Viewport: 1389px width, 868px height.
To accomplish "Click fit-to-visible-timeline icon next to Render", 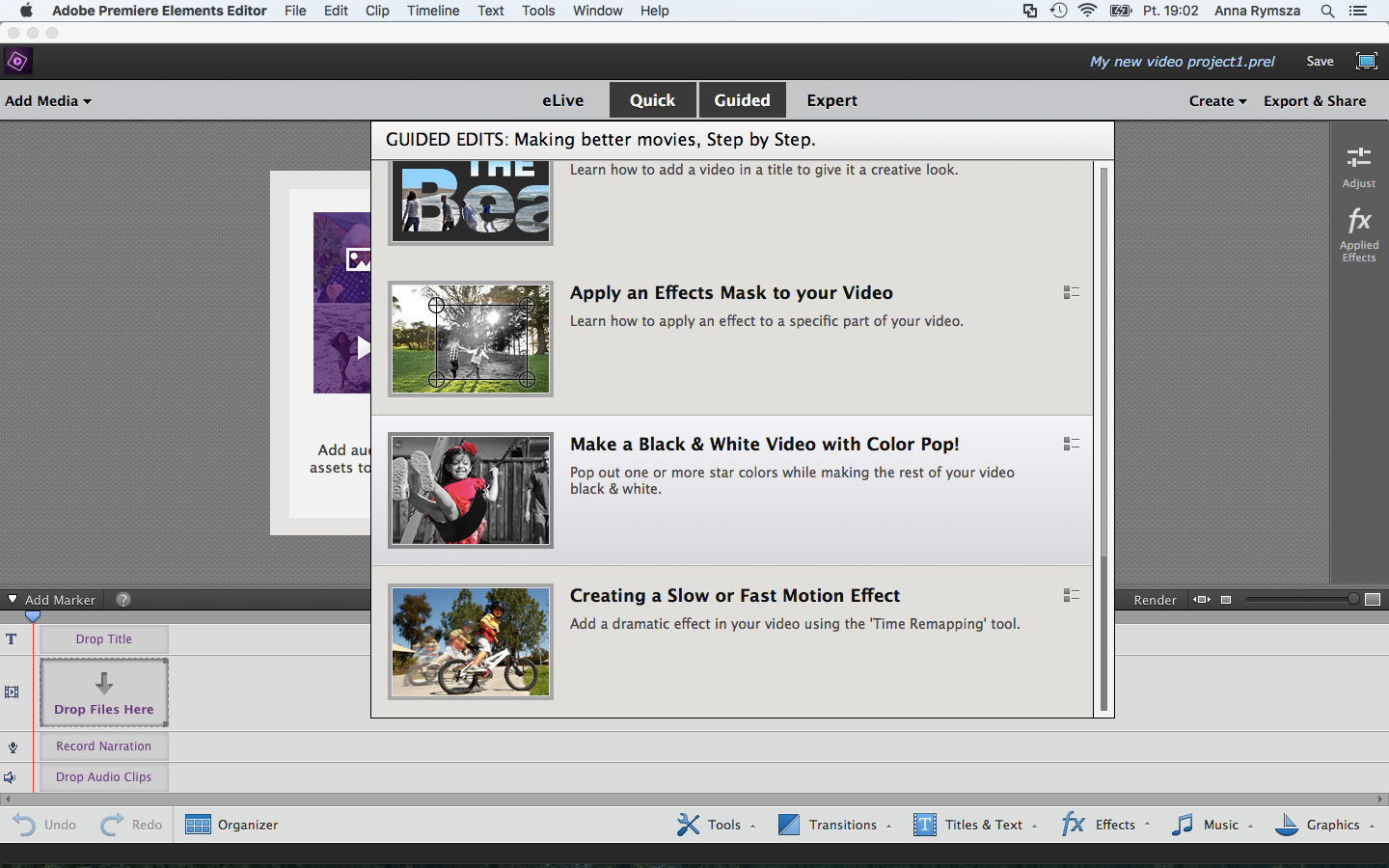I will tap(1201, 600).
